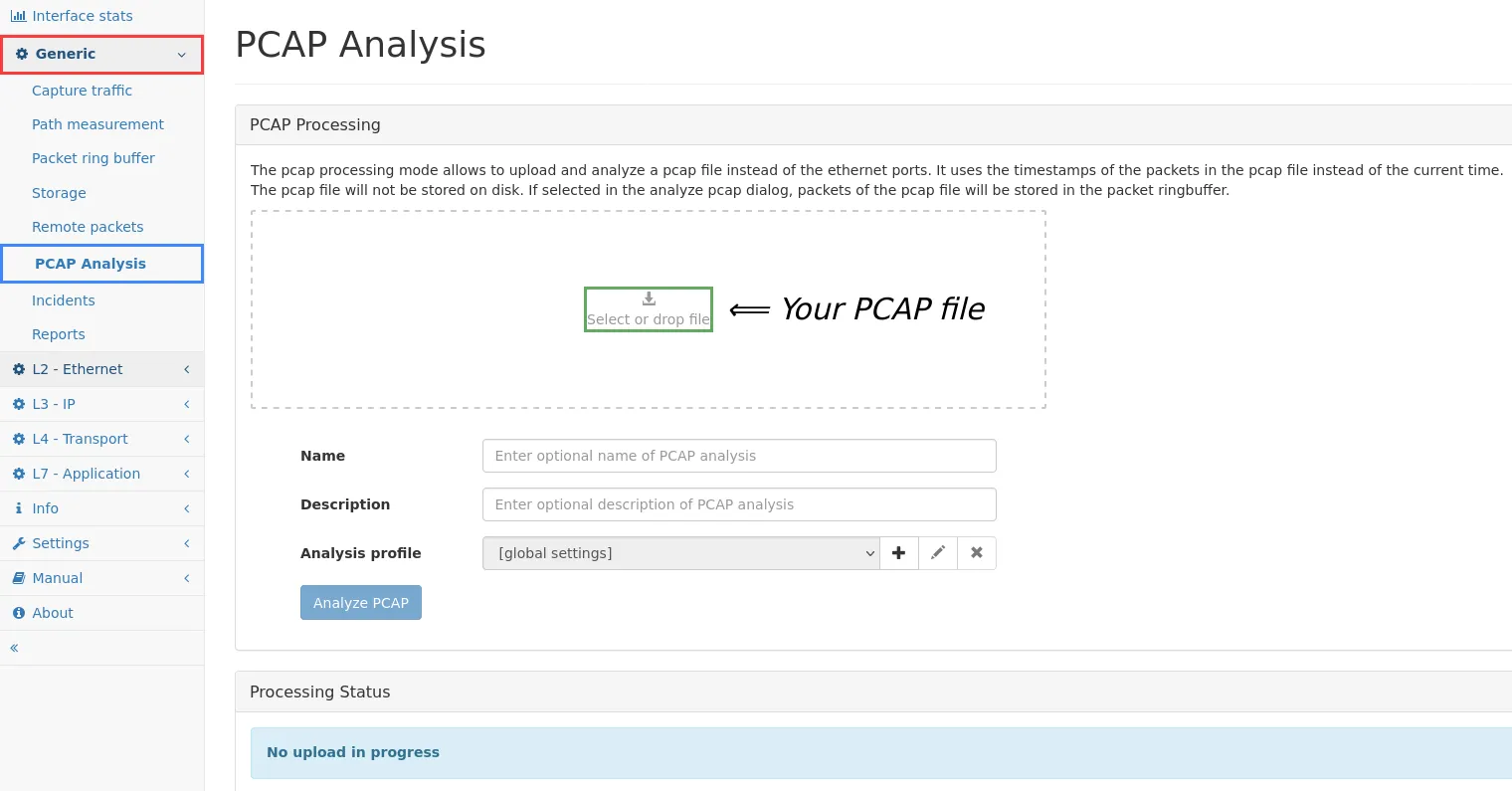This screenshot has width=1512, height=791.
Task: Click the About info circle icon
Action: point(18,613)
